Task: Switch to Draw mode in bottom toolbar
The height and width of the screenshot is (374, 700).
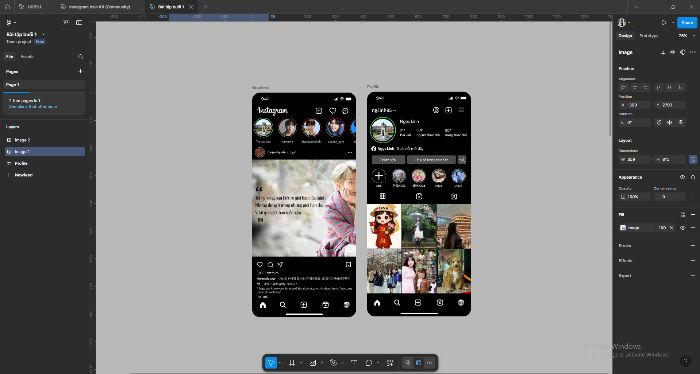Action: (x=408, y=363)
